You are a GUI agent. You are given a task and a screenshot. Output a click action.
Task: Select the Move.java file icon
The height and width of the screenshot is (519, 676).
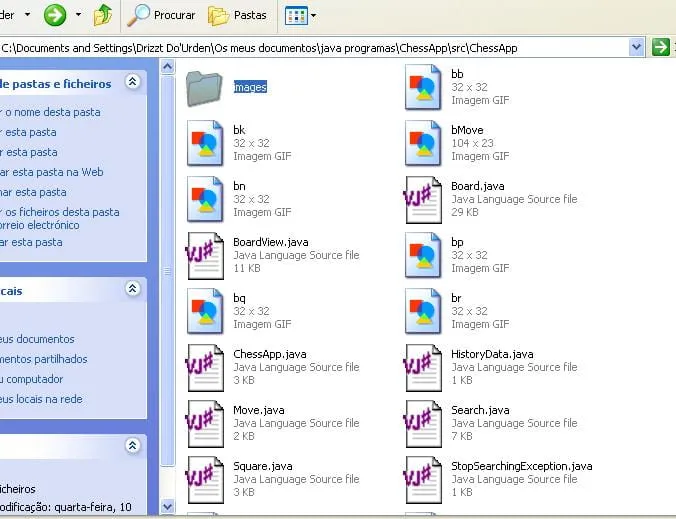point(205,424)
